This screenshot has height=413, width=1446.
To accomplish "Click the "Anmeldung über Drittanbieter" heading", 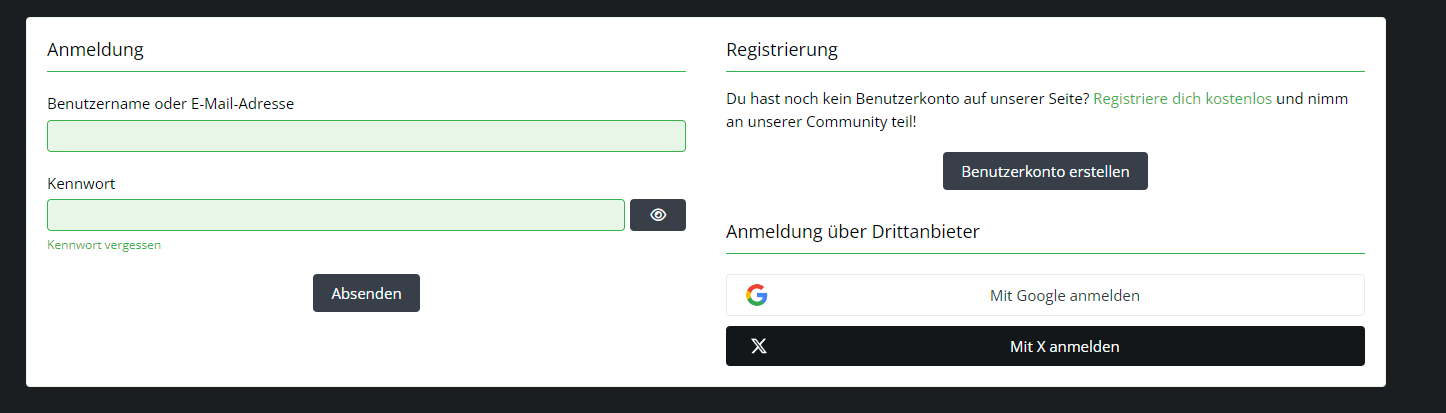I will 852,232.
